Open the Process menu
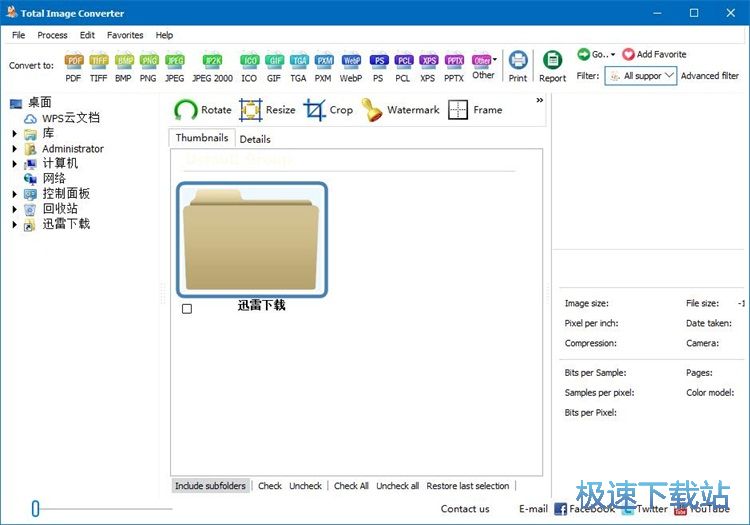Viewport: 750px width, 525px height. click(52, 35)
